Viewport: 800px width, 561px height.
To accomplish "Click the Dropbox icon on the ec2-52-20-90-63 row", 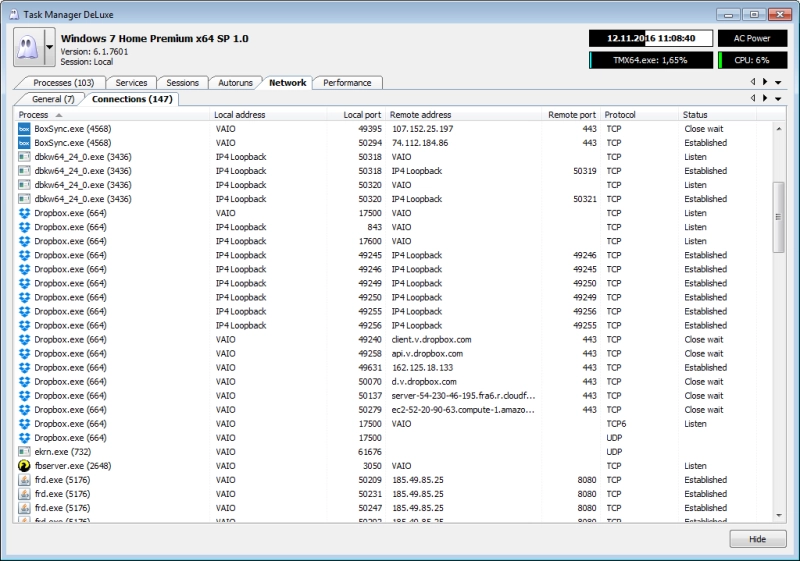I will [24, 410].
